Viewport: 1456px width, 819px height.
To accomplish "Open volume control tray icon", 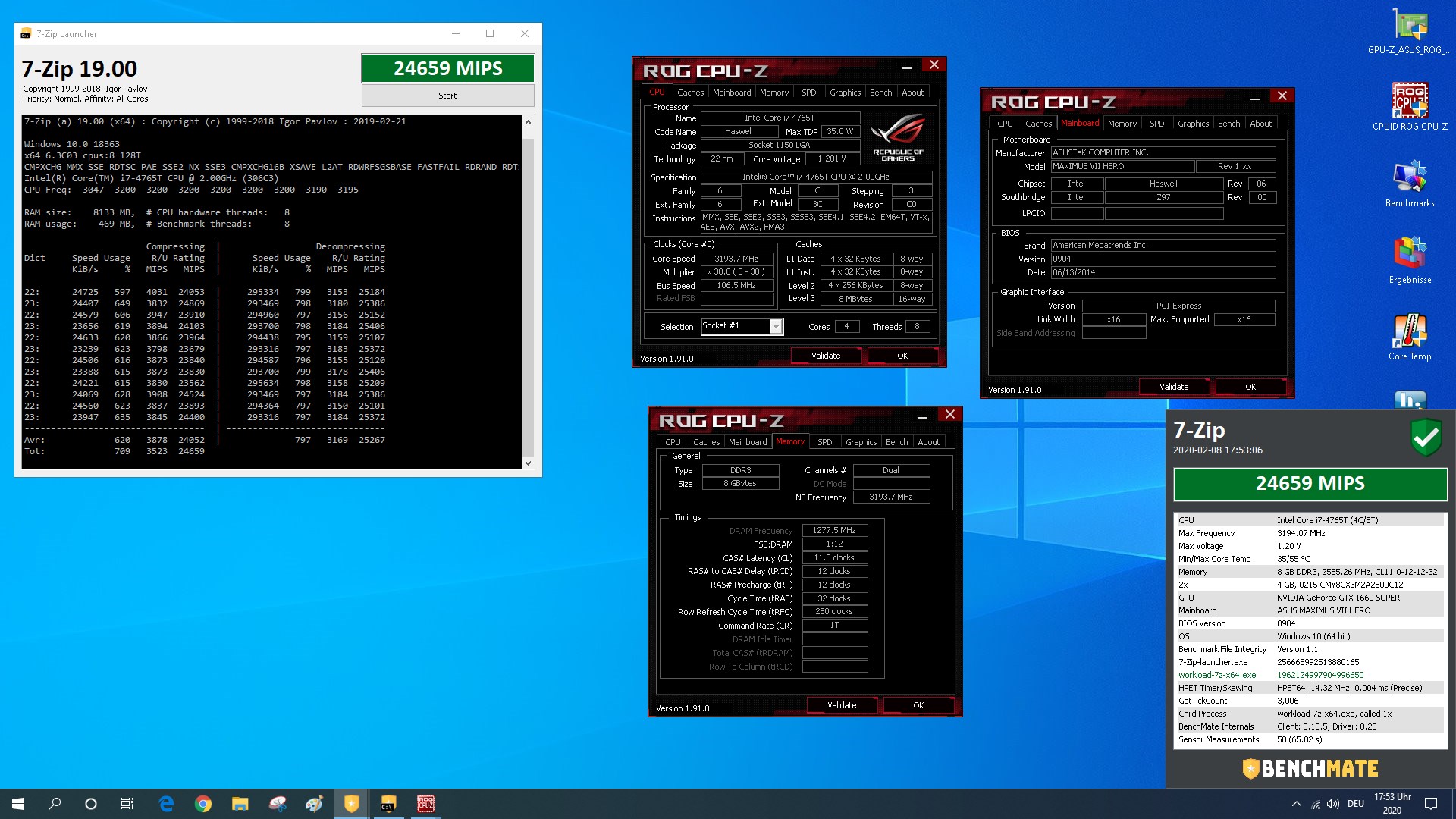I will click(x=1333, y=804).
